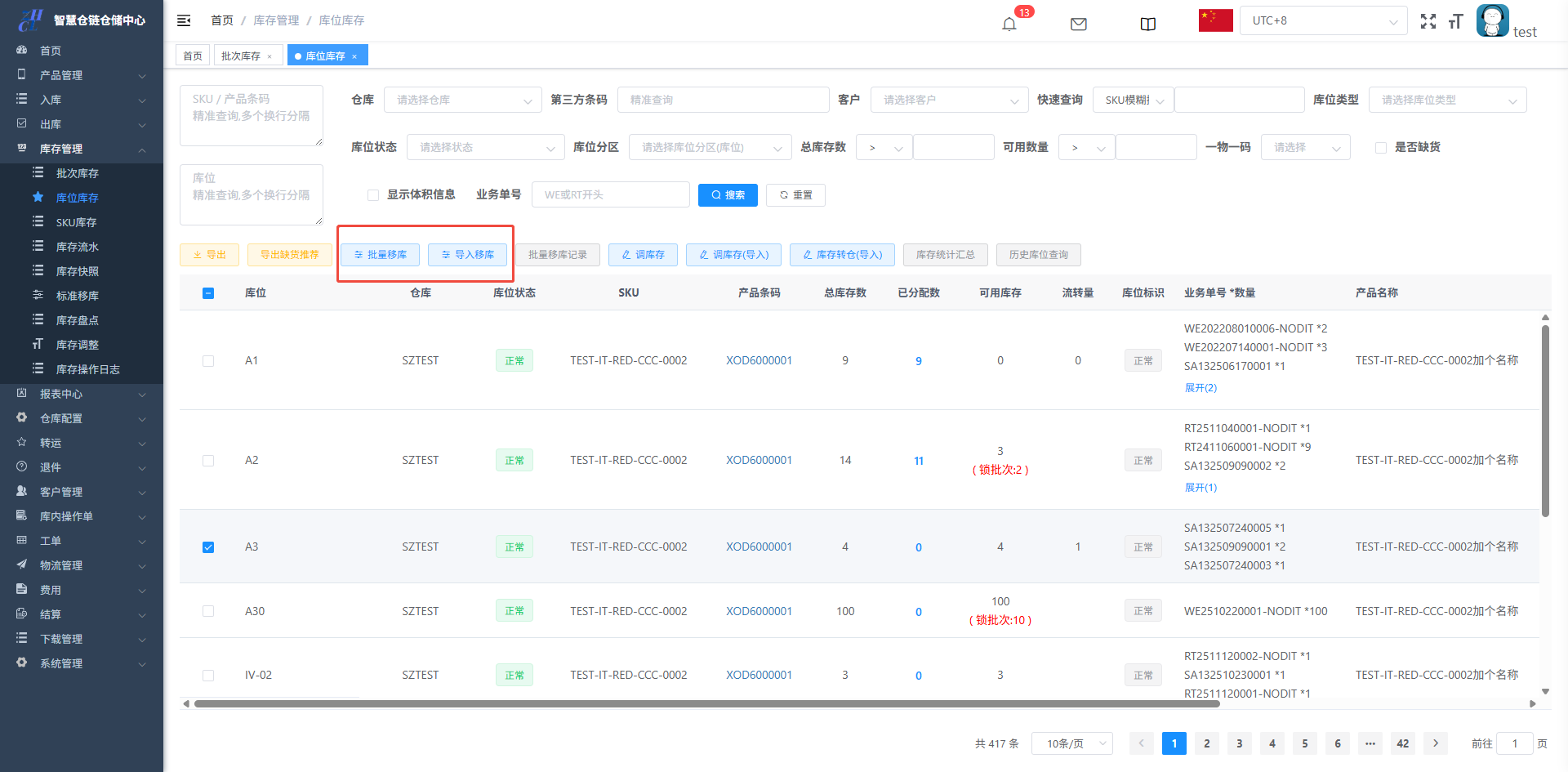This screenshot has width=1568, height=772.
Task: Click the test user avatar
Action: [x=1492, y=20]
